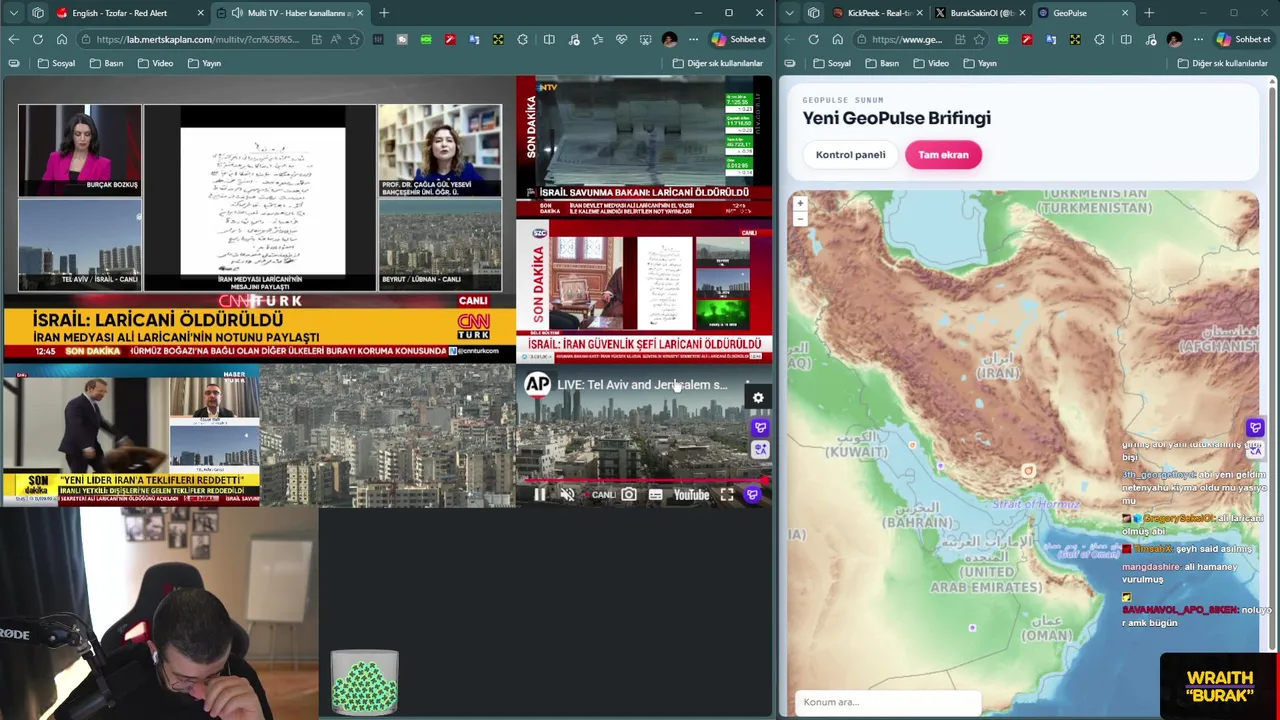This screenshot has height=720, width=1280.
Task: Toggle split screen in left browser
Action: click(549, 39)
